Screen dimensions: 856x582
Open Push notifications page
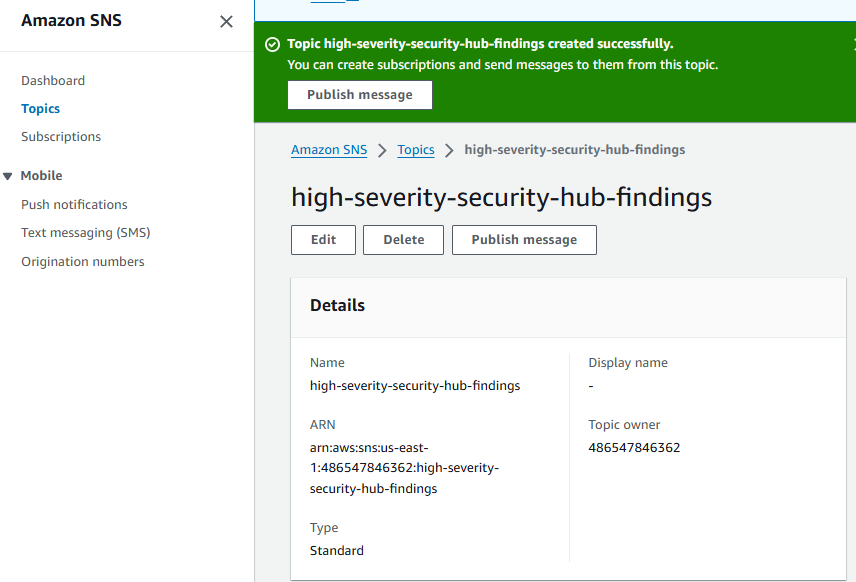(x=74, y=205)
